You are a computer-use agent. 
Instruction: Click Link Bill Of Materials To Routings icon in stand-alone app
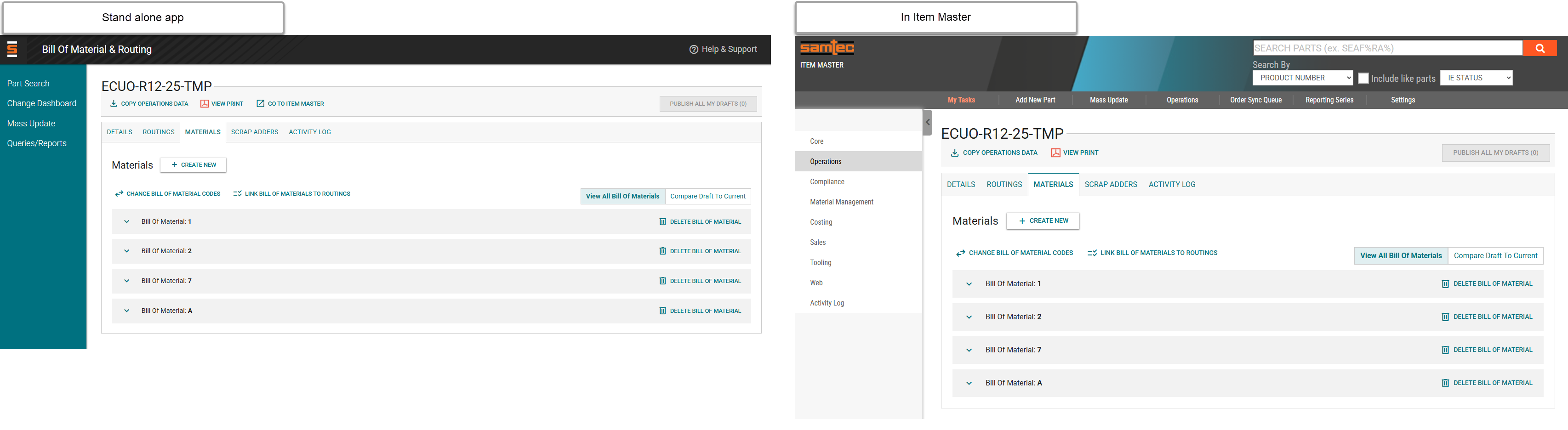(237, 194)
